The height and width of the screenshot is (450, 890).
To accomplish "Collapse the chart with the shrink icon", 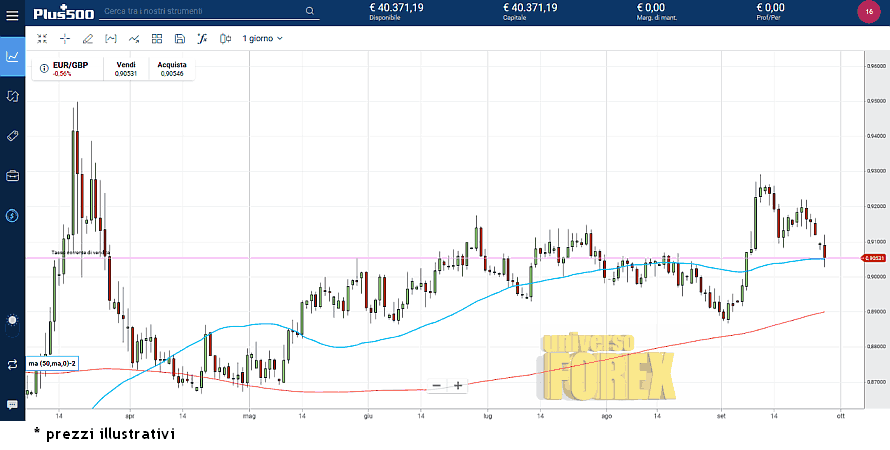I will pos(41,39).
